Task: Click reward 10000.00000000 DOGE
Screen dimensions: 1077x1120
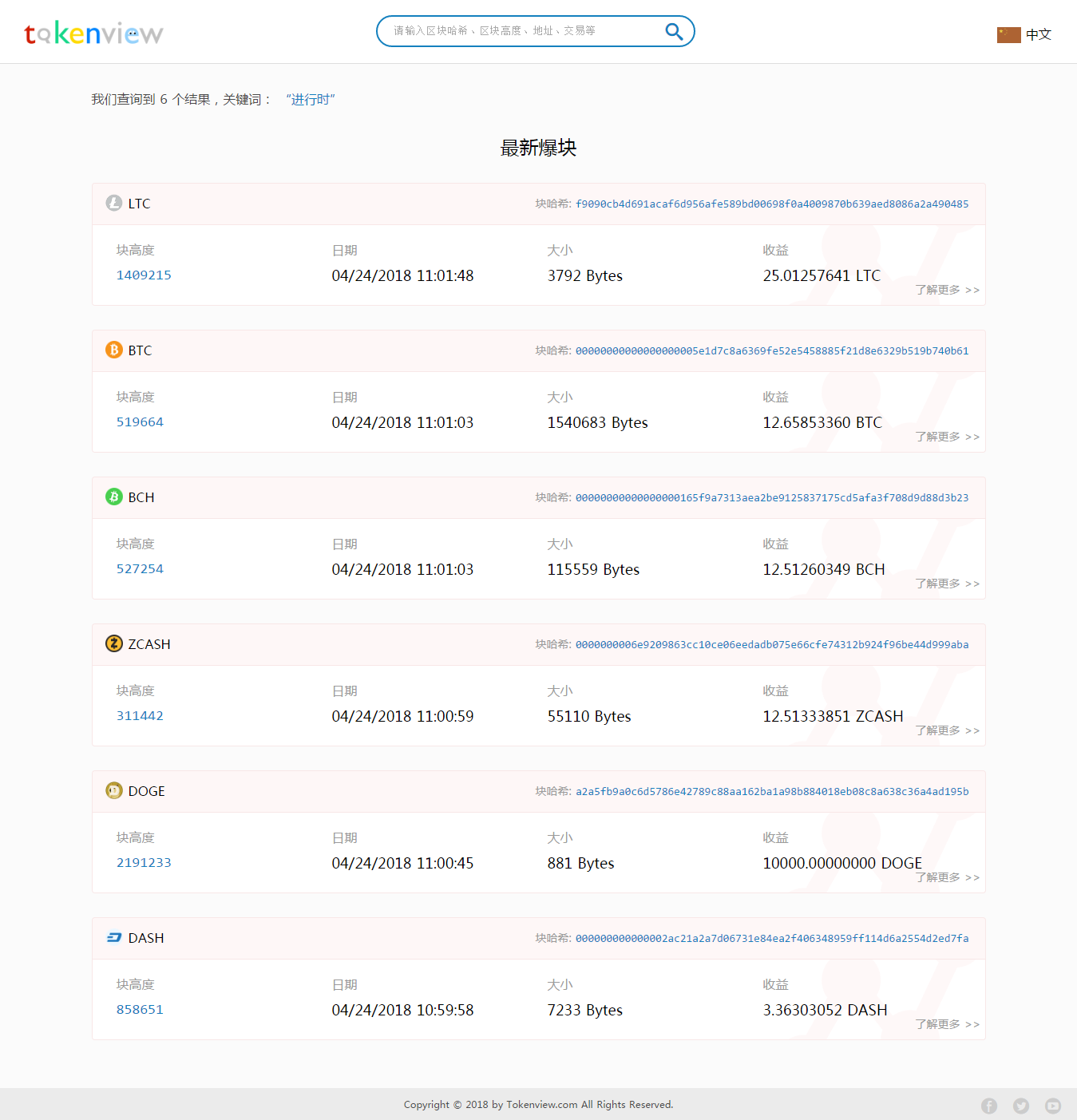Action: tap(842, 863)
